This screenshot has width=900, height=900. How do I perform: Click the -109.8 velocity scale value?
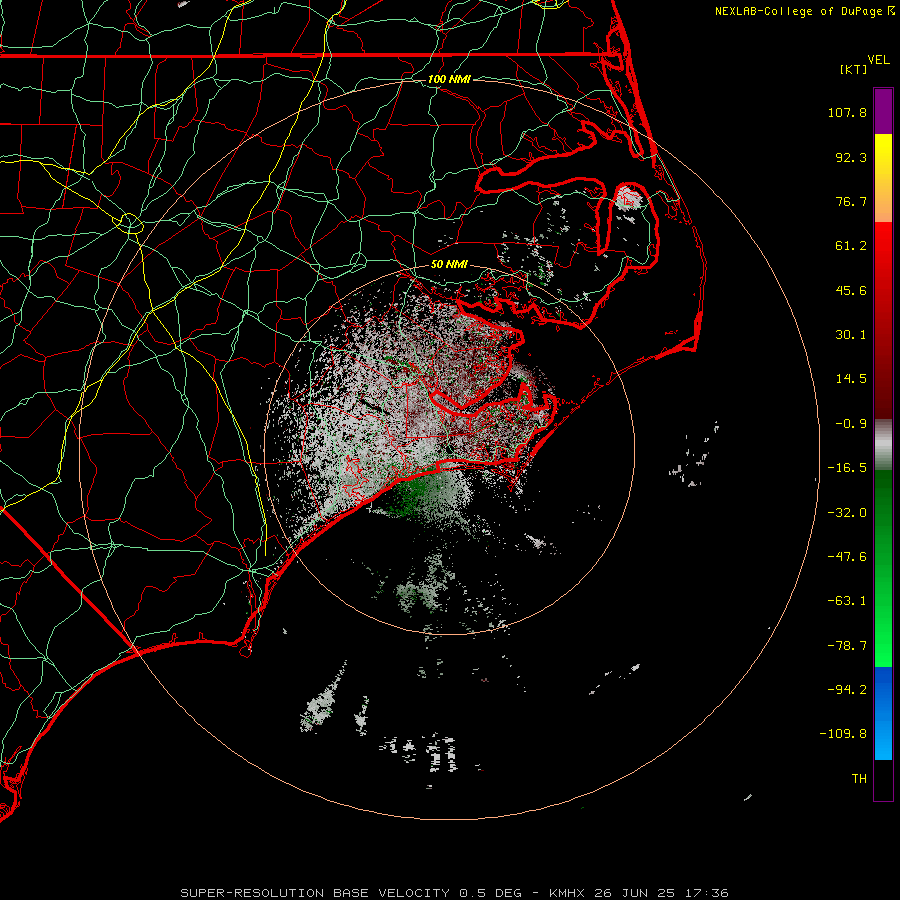click(x=843, y=734)
